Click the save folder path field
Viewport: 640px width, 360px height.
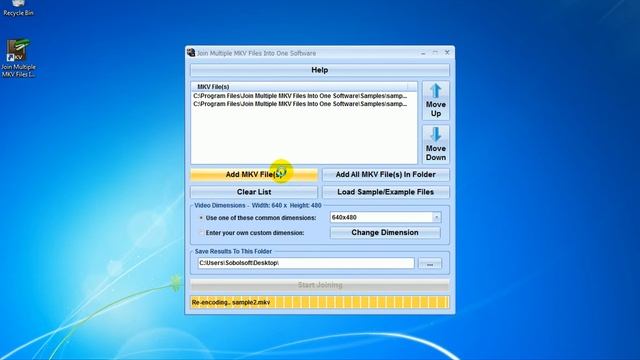[306, 263]
